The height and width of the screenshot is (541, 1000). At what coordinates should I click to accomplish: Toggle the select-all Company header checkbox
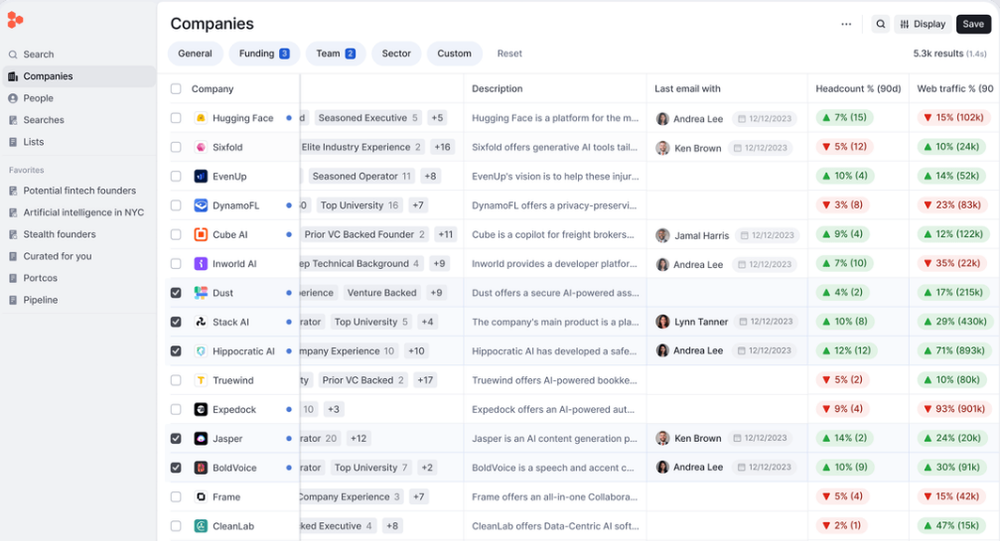pos(176,89)
